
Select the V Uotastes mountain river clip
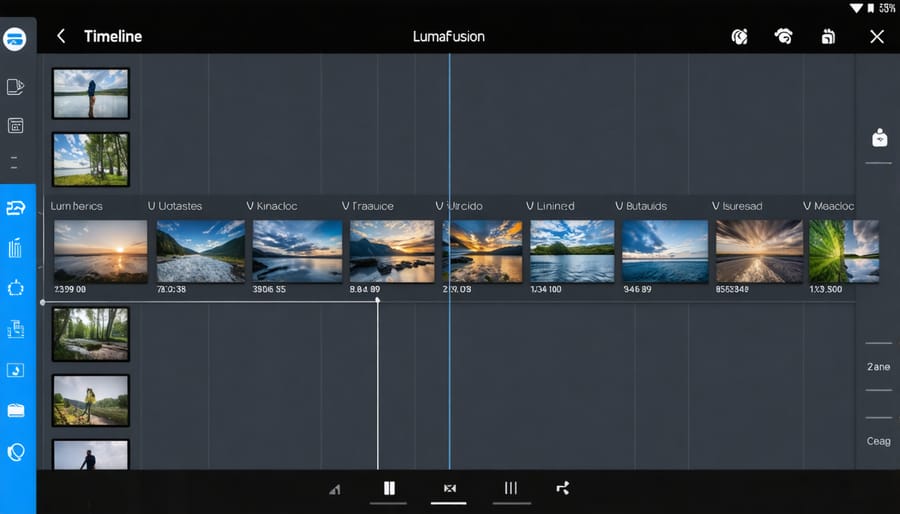pos(200,251)
